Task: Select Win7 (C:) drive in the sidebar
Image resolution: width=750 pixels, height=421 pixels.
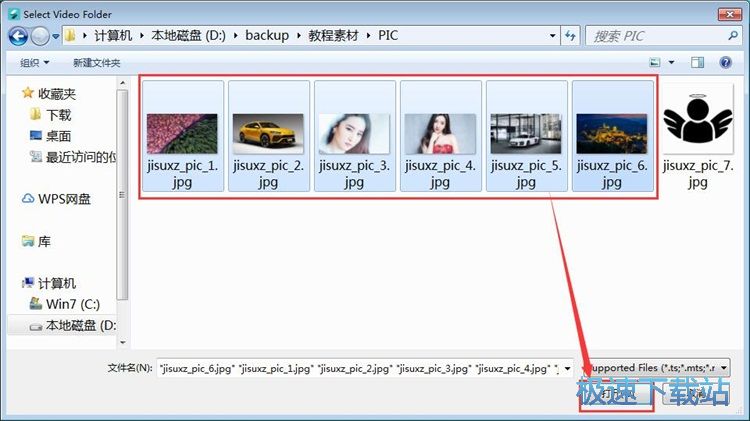Action: click(x=73, y=304)
